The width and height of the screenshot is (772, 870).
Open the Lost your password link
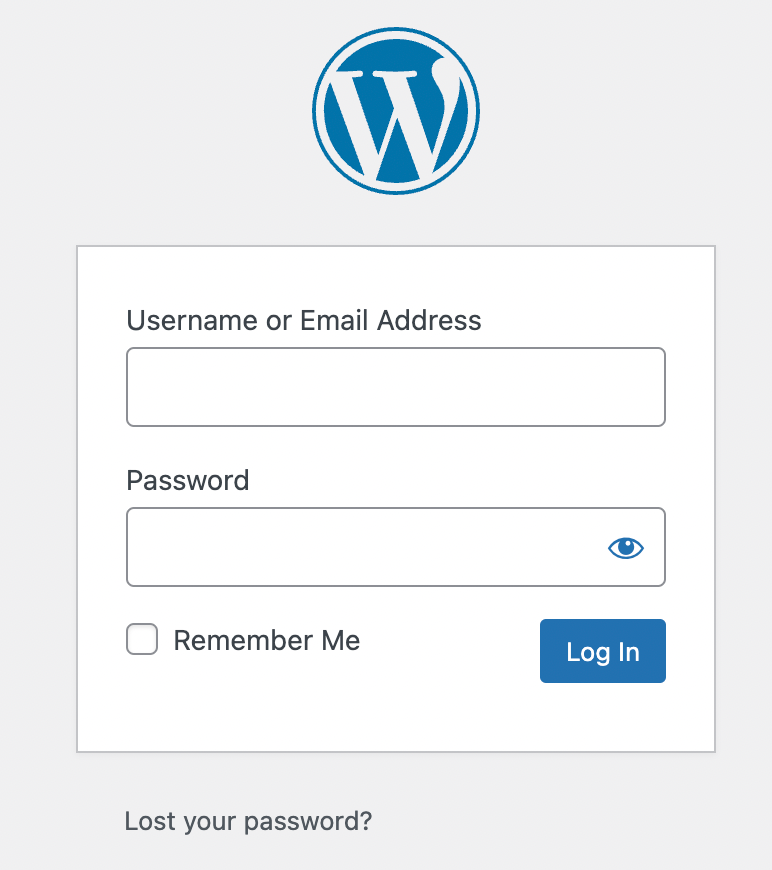(x=248, y=822)
